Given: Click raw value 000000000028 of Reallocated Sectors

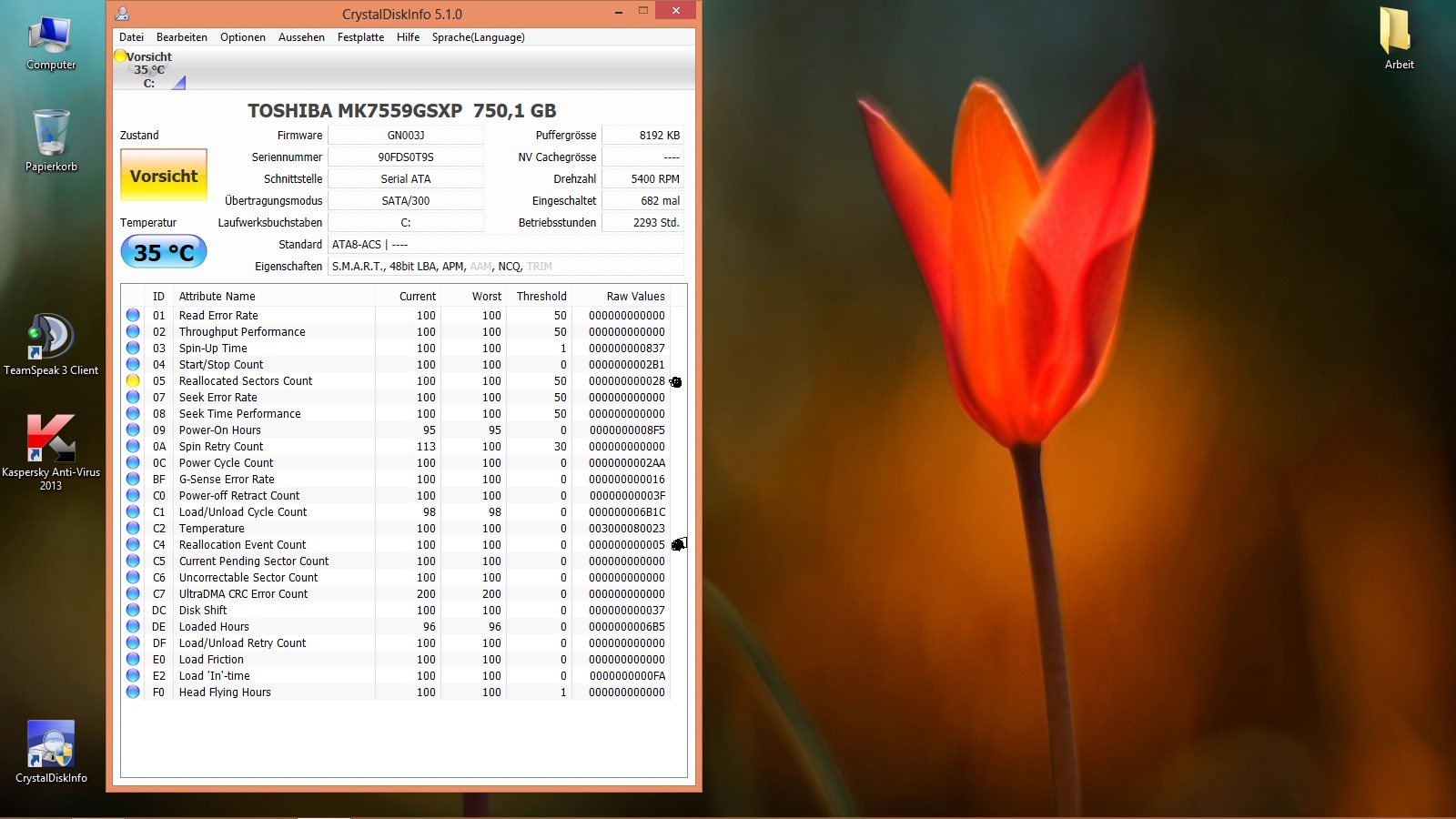Looking at the screenshot, I should coord(627,381).
